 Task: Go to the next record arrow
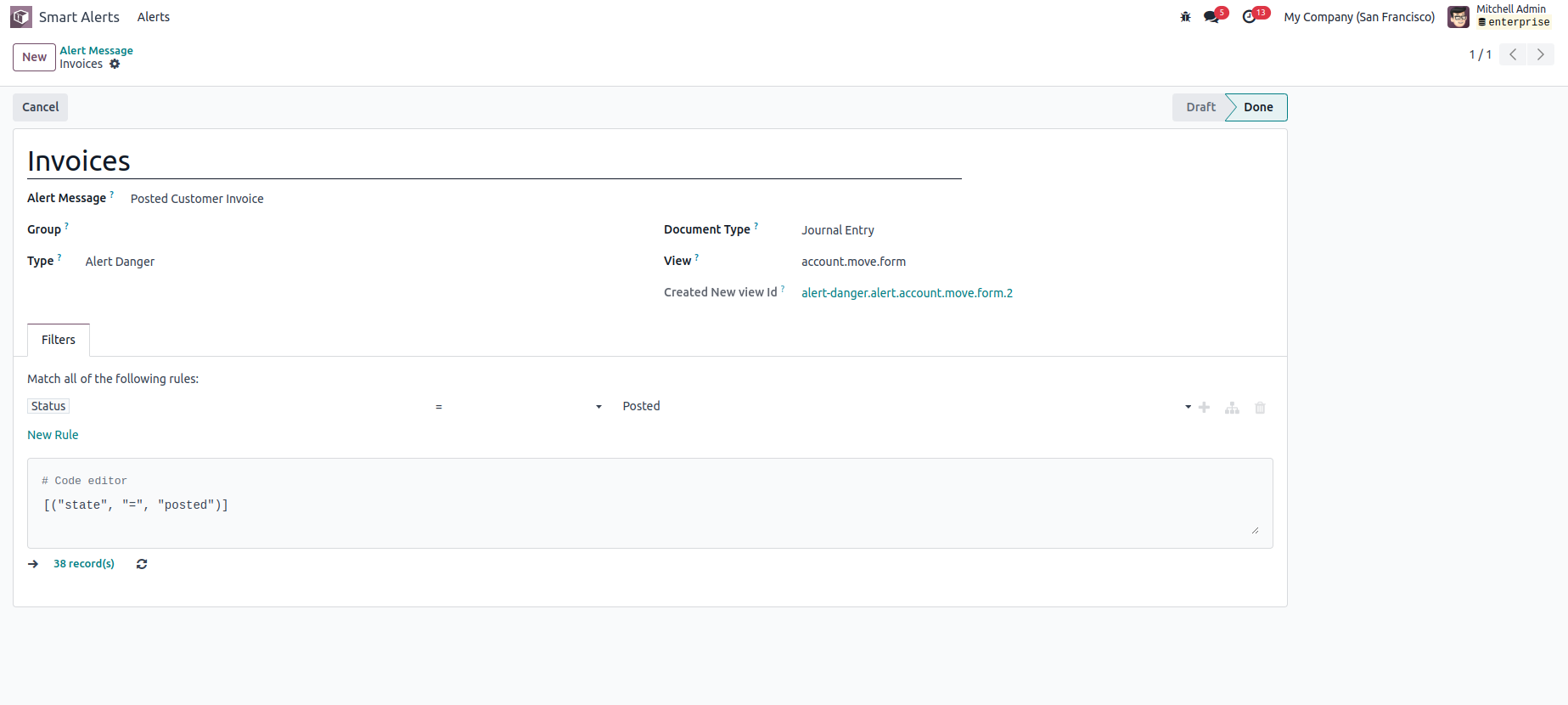[x=1540, y=55]
